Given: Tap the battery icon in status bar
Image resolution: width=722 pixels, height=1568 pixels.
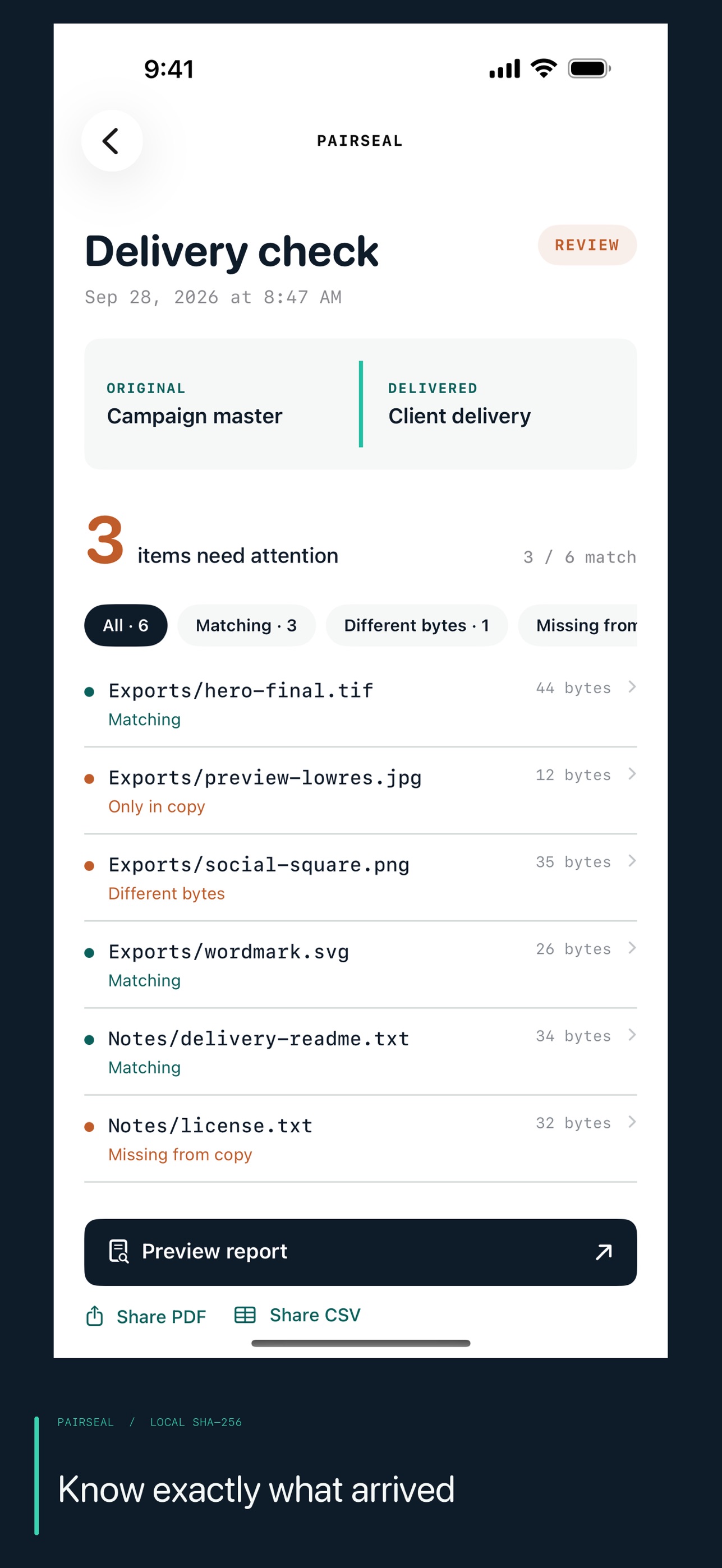Looking at the screenshot, I should point(588,68).
